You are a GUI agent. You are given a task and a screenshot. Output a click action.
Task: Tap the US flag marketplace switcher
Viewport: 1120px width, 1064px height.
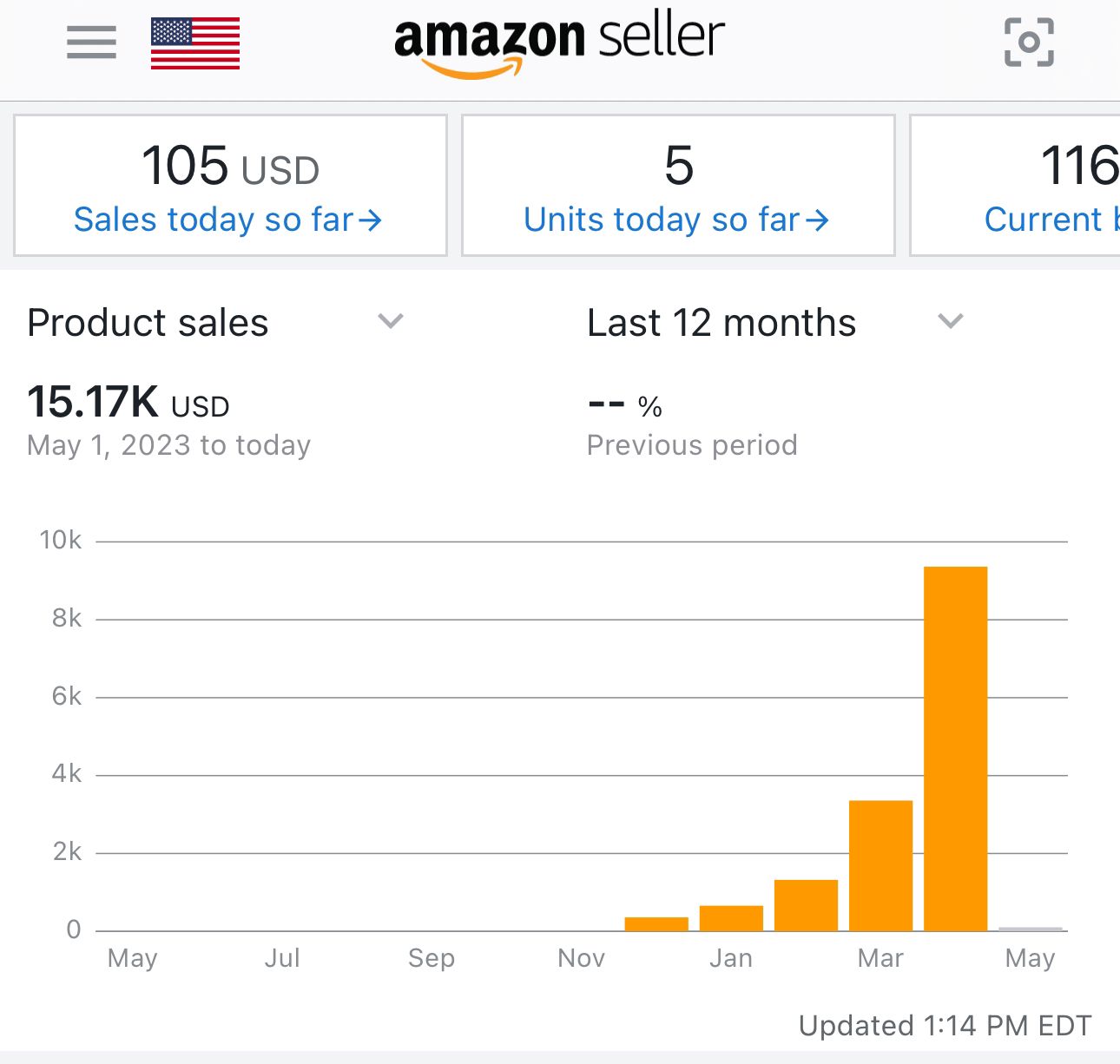195,43
